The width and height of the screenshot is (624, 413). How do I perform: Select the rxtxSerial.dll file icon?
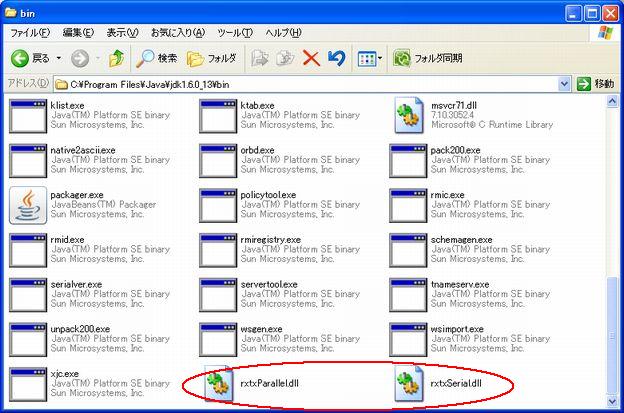408,384
